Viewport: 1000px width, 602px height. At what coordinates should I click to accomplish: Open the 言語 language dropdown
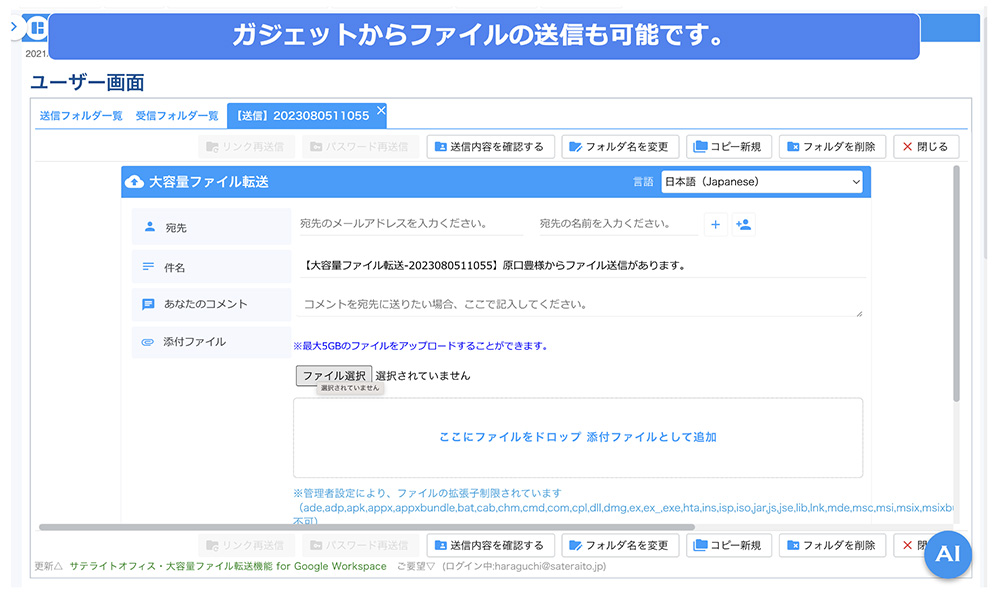(762, 182)
